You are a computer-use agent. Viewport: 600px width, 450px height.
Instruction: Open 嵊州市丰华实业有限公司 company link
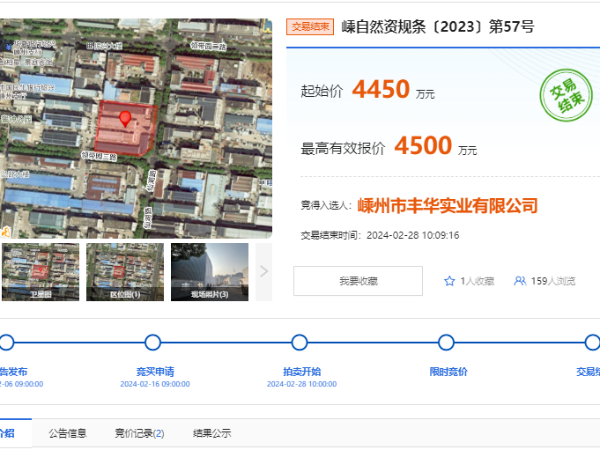click(x=447, y=205)
